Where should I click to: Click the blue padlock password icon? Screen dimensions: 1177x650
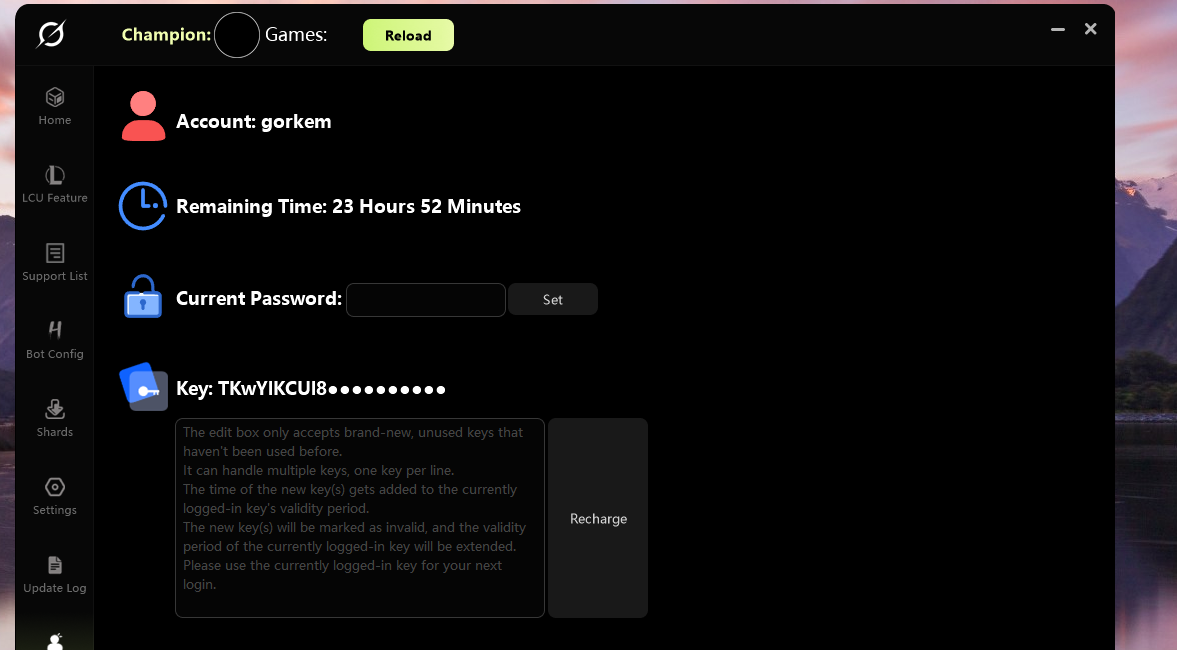point(143,297)
